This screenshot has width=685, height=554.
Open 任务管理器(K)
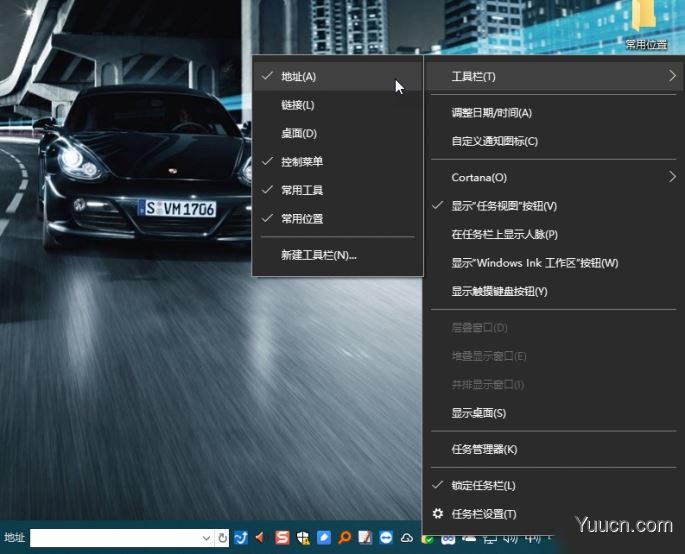coord(554,449)
